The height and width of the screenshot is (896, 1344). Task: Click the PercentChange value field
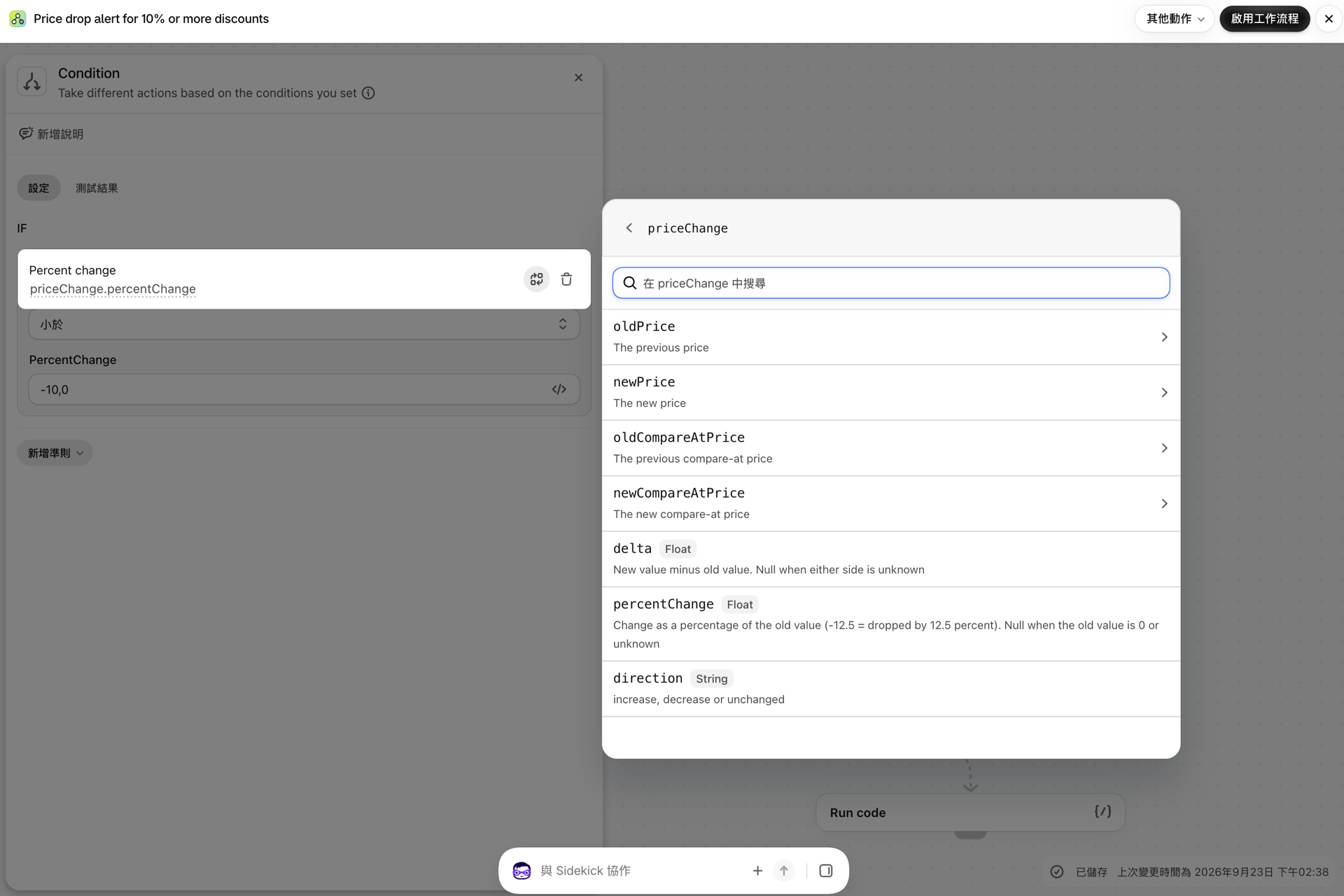(x=304, y=389)
